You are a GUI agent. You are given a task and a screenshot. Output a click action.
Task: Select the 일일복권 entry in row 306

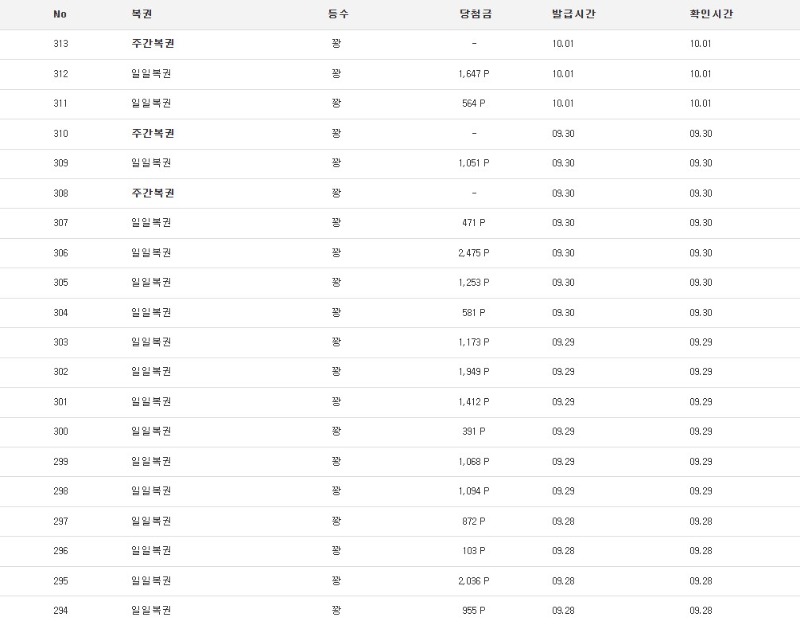(x=151, y=253)
